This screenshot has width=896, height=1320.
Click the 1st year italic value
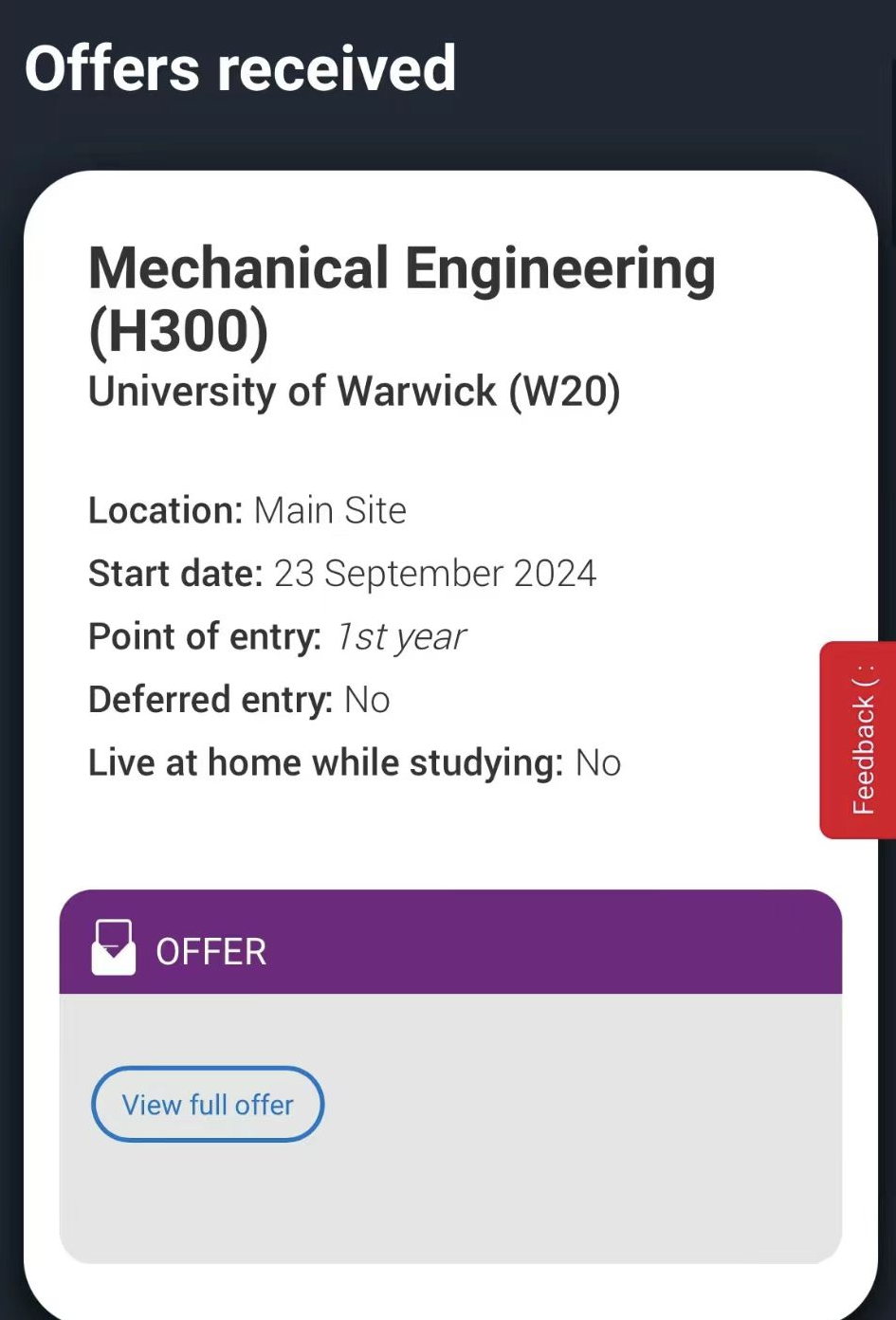pos(402,637)
